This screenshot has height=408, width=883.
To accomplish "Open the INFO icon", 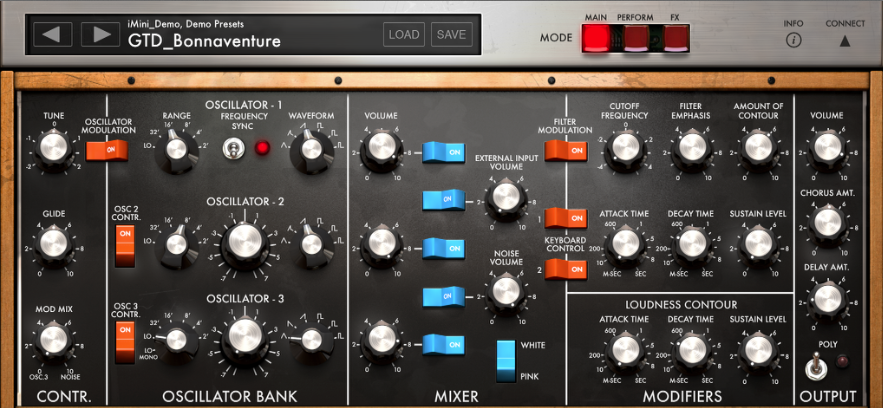I will [793, 41].
